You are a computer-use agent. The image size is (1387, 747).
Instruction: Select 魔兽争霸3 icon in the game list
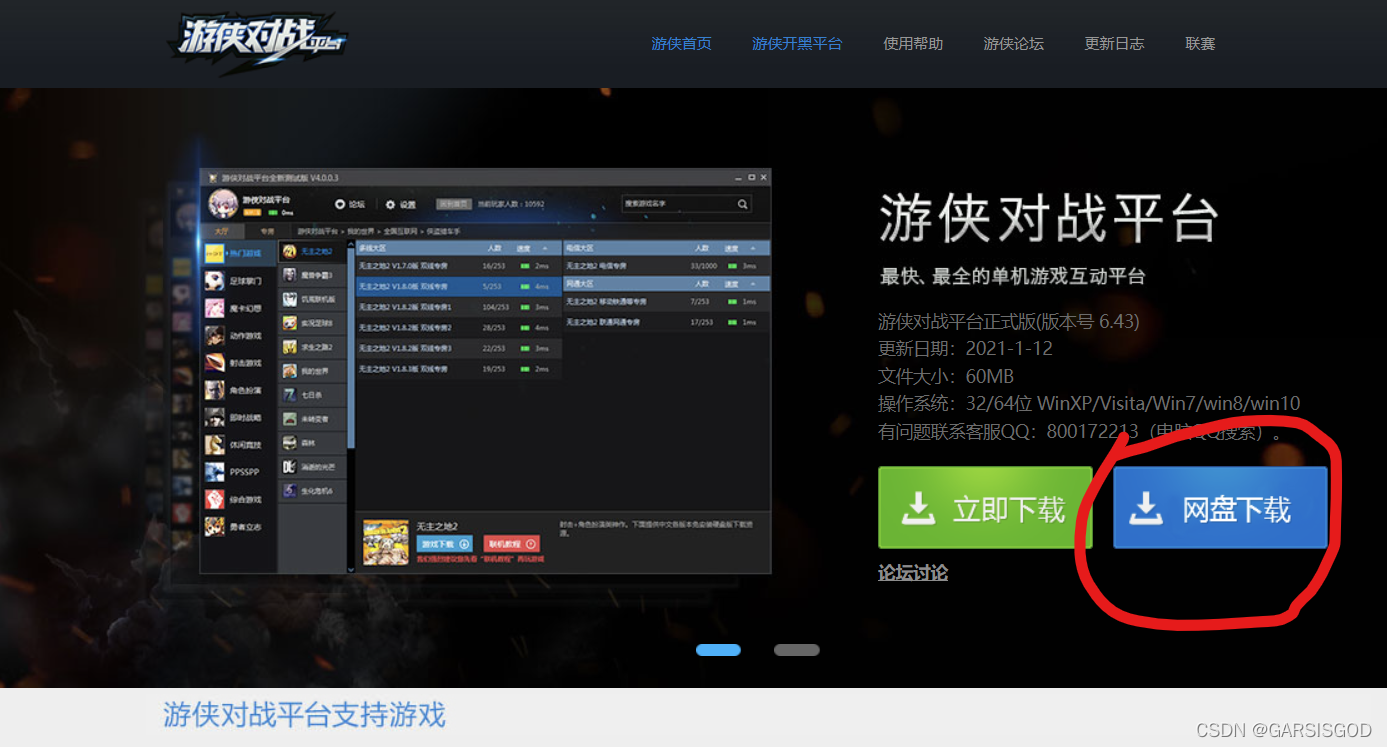tap(290, 275)
